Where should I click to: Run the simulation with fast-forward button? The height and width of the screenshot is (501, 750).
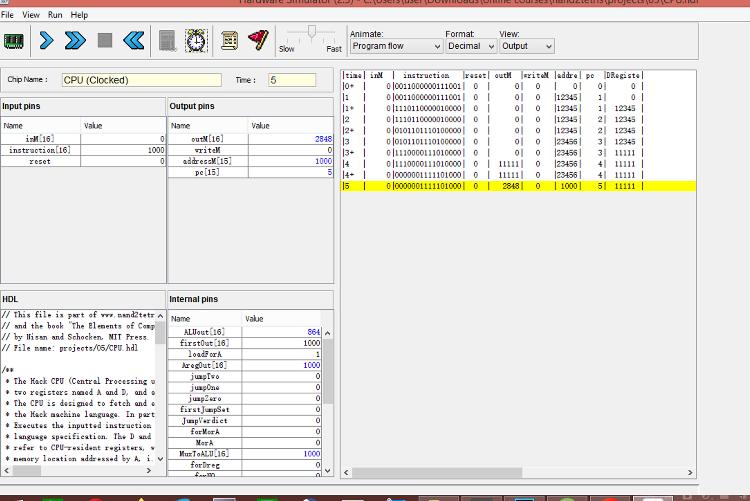tap(75, 41)
